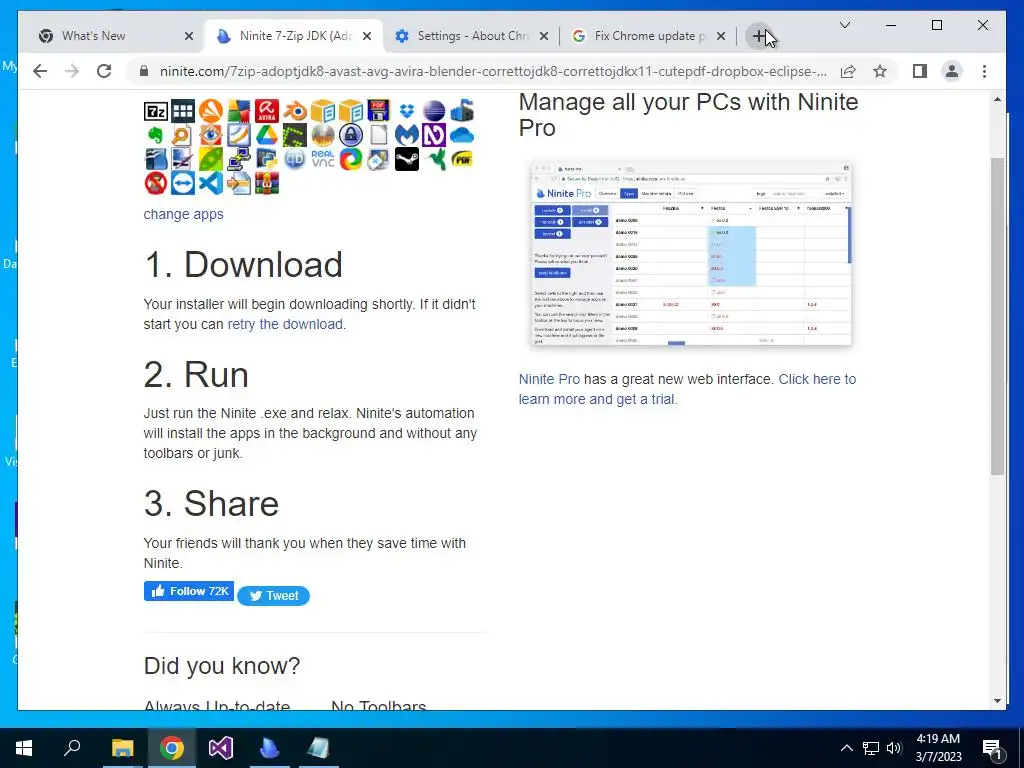Screen dimensions: 1024x768
Task: Open Chrome three-dot menu
Action: (984, 71)
